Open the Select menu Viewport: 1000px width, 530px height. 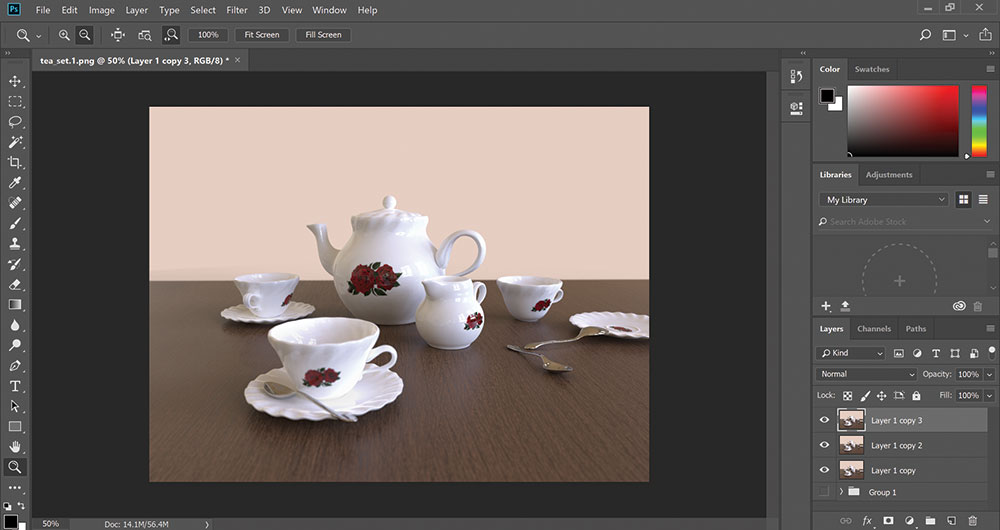coord(203,10)
